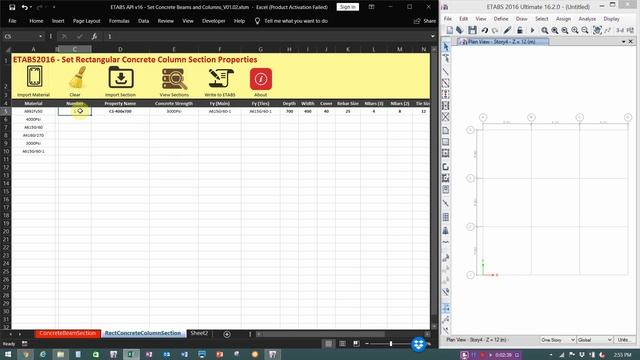Select material cell A992Fy50

coord(33,111)
